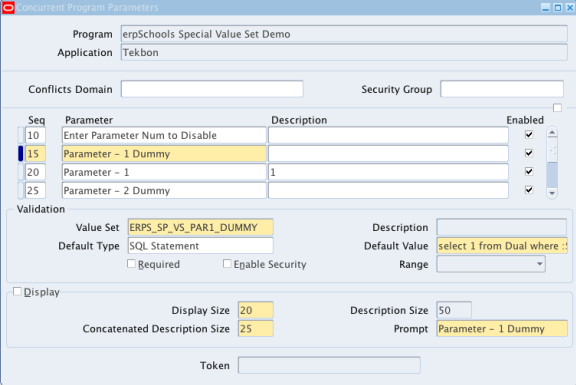Select the Parameter - 1 name field
576x385 pixels.
(x=164, y=172)
